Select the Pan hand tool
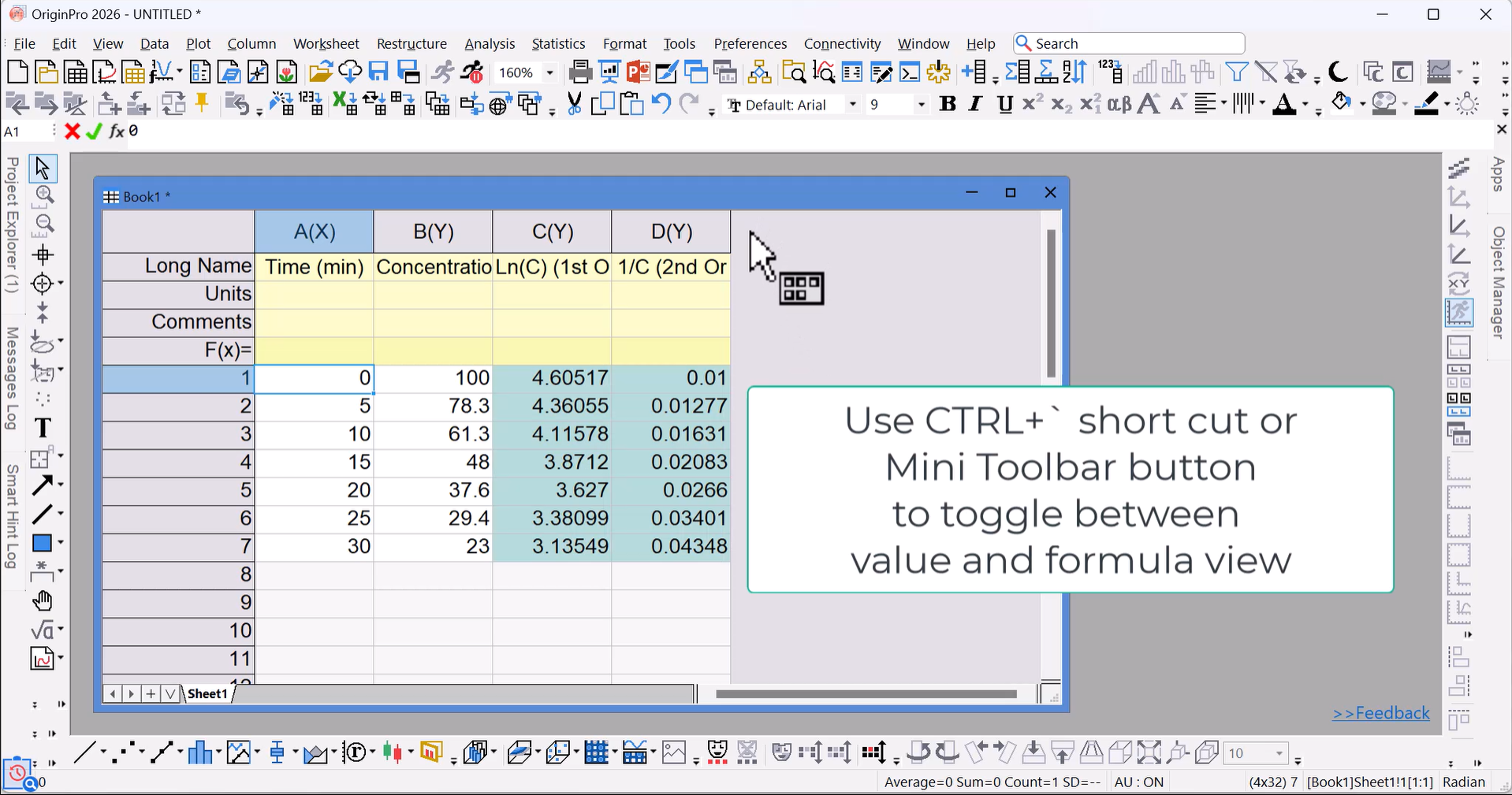 tap(43, 602)
